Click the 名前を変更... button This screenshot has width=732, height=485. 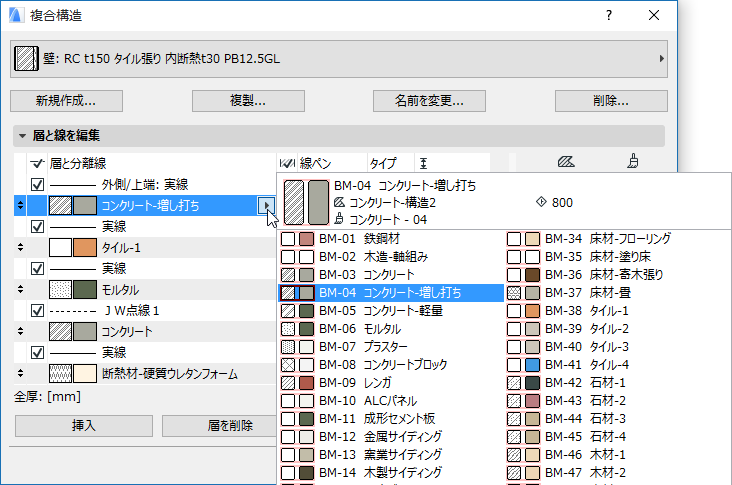pos(429,101)
